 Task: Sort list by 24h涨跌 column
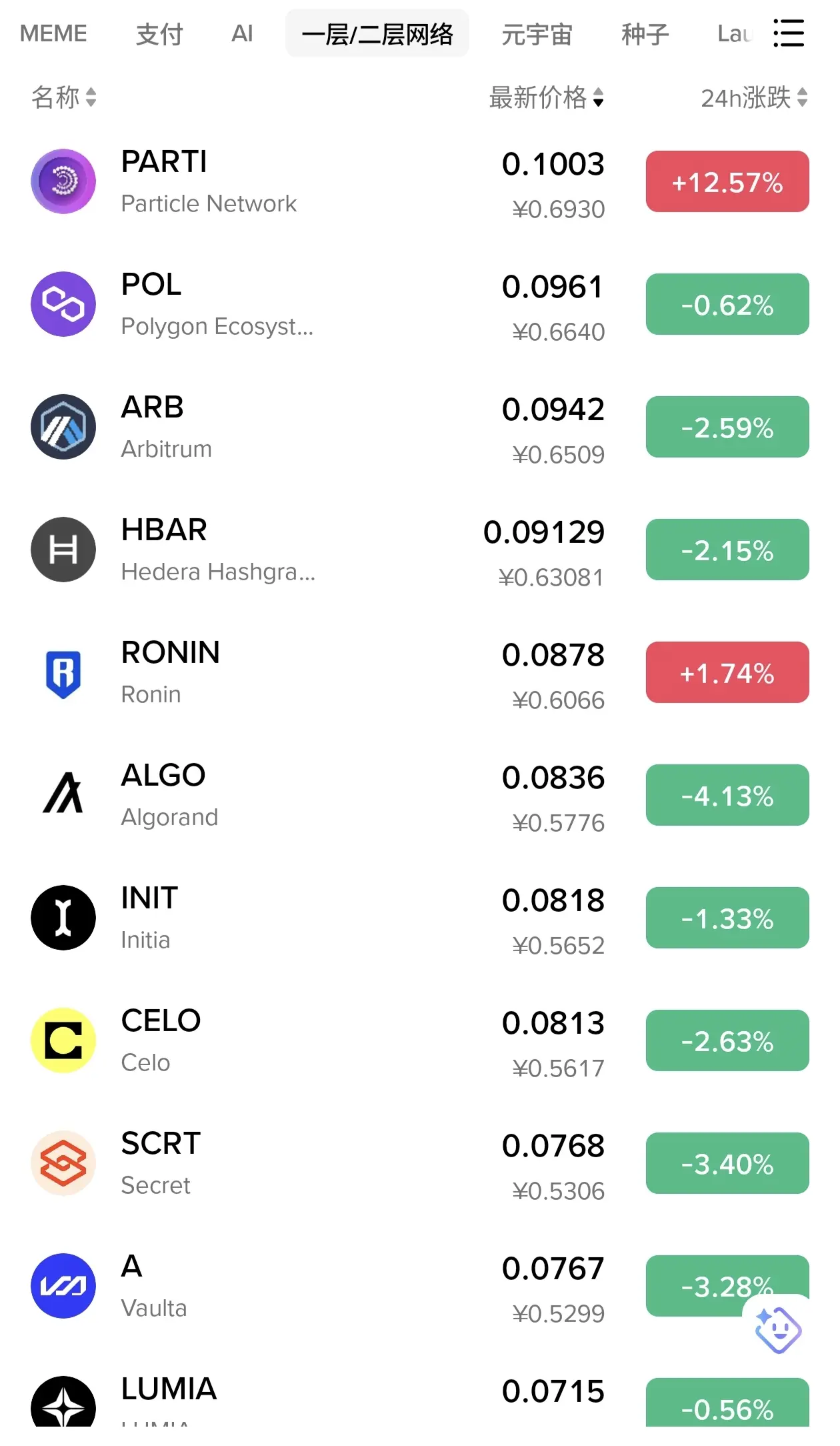tap(755, 97)
